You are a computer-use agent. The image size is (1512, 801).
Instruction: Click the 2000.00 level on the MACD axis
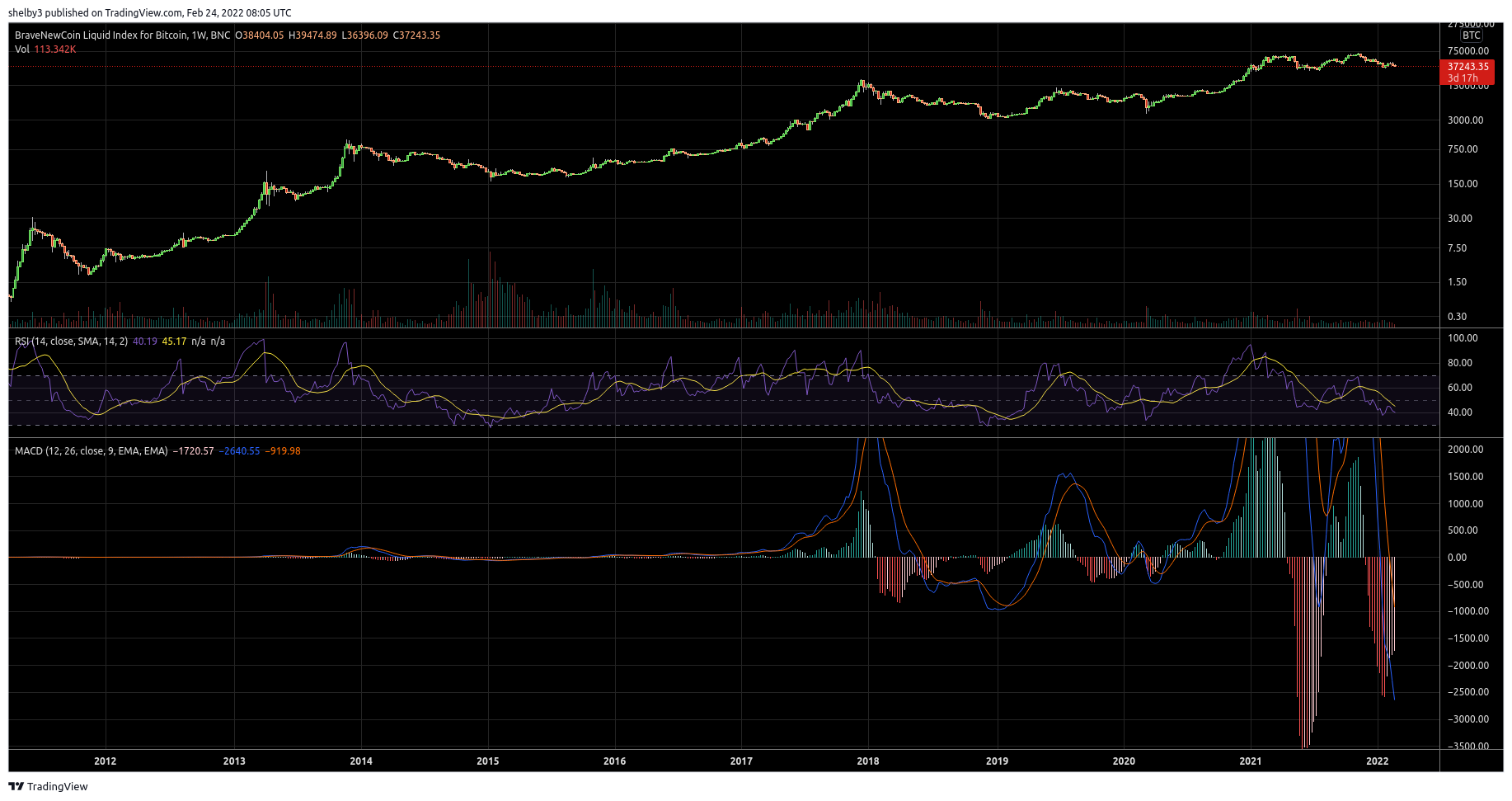pos(1466,450)
